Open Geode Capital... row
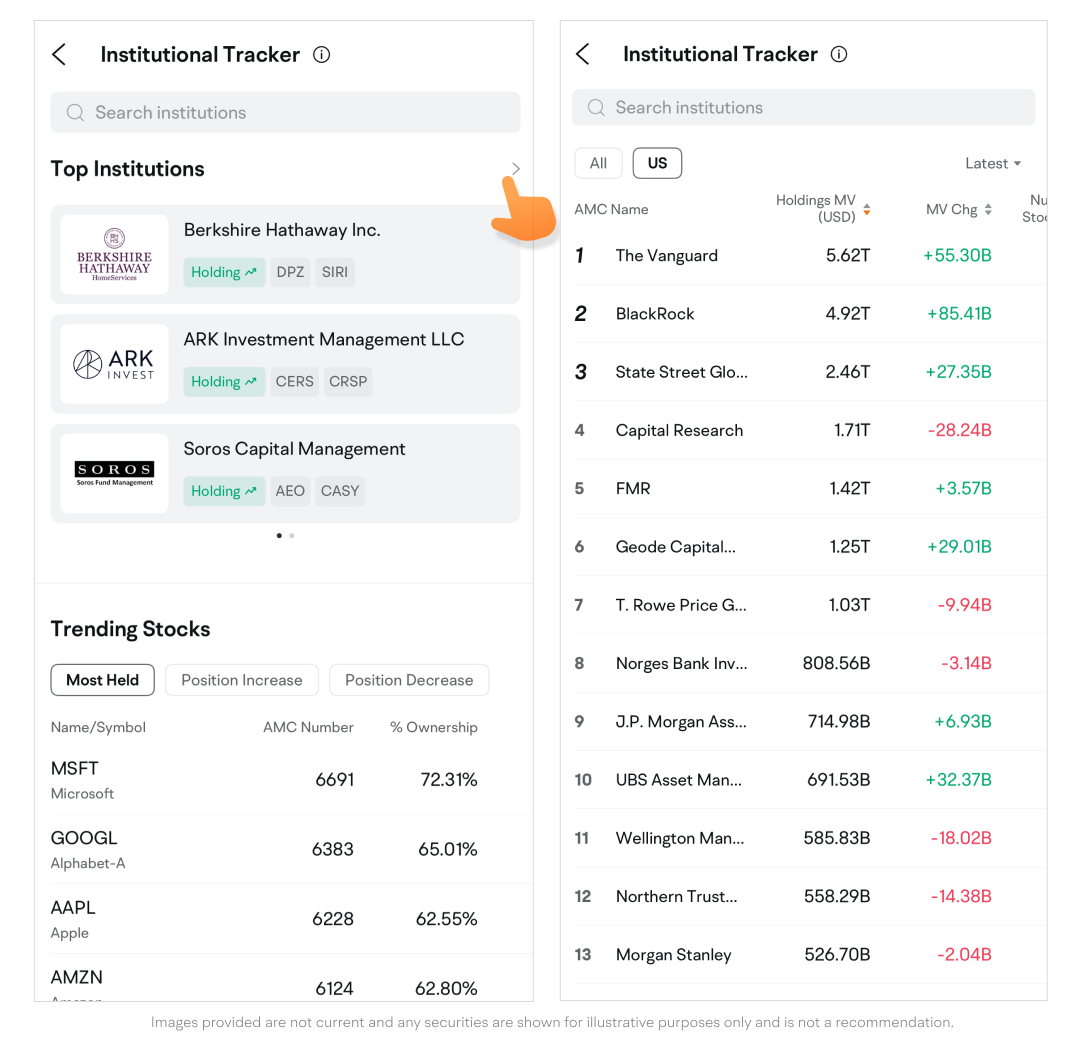The height and width of the screenshot is (1052, 1080). tap(811, 547)
